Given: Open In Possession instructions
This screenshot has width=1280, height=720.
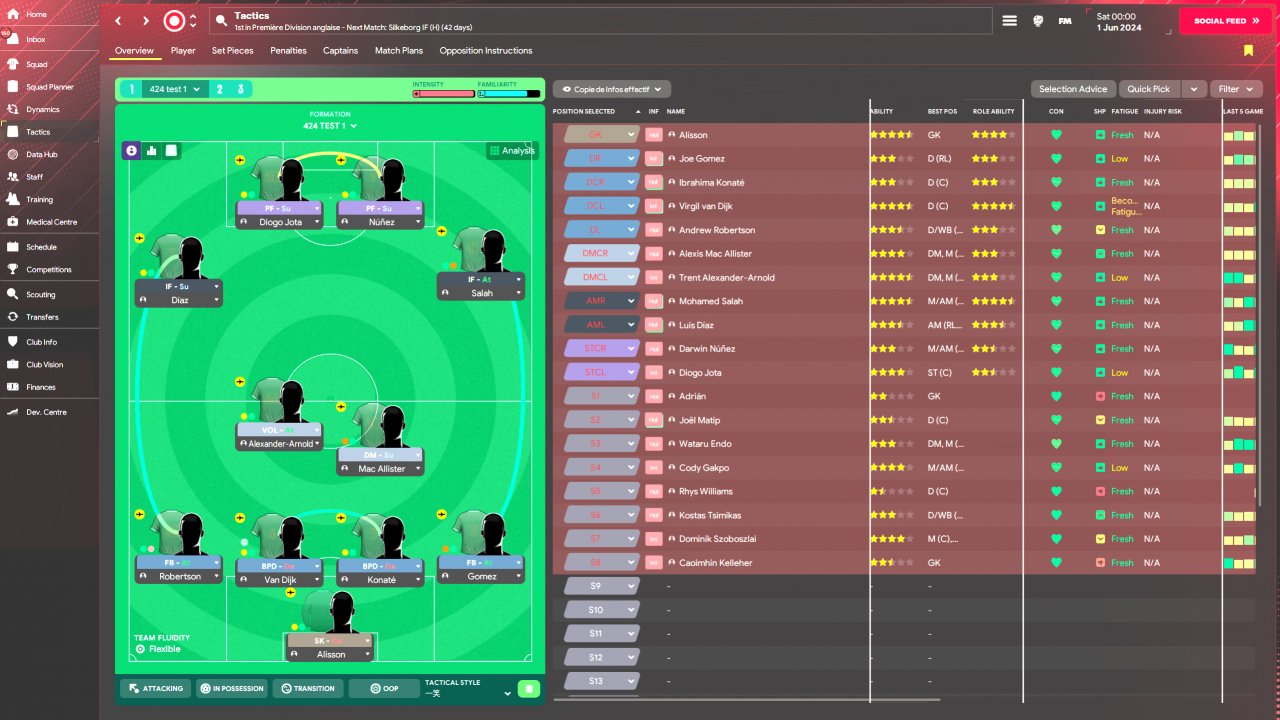Looking at the screenshot, I should (x=232, y=688).
